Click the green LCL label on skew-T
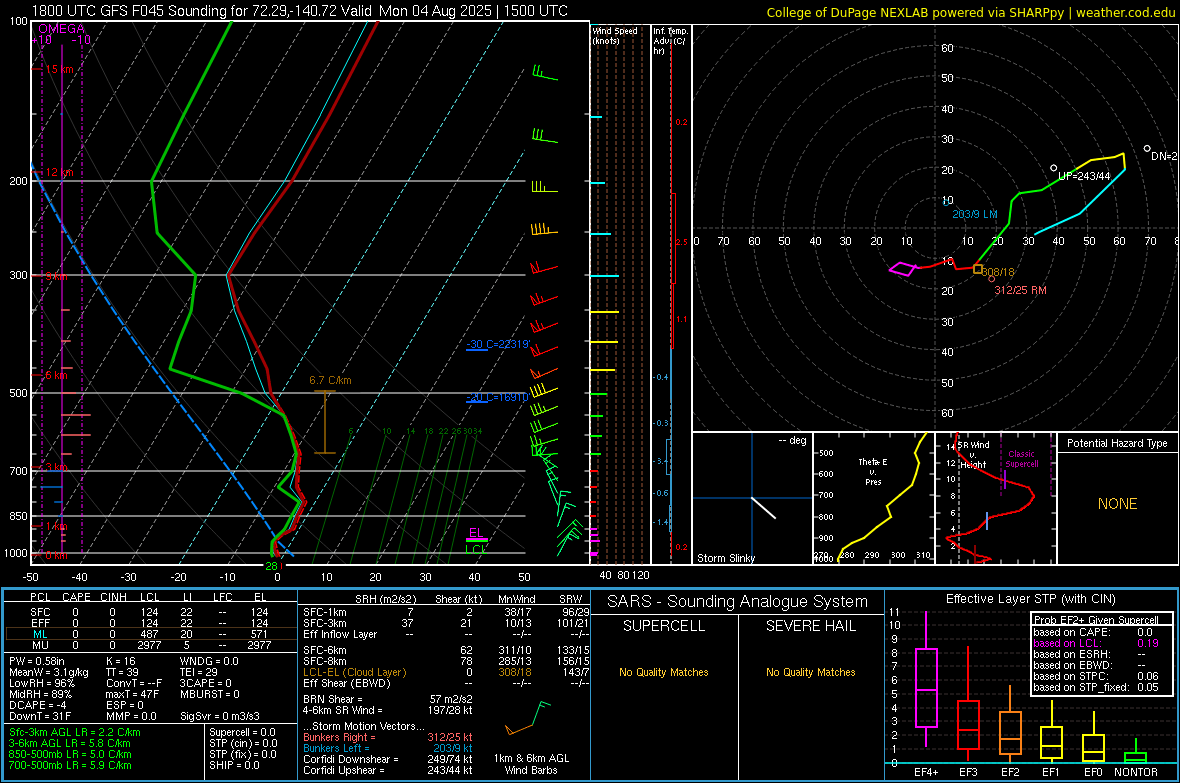Image resolution: width=1180 pixels, height=783 pixels. pyautogui.click(x=475, y=549)
